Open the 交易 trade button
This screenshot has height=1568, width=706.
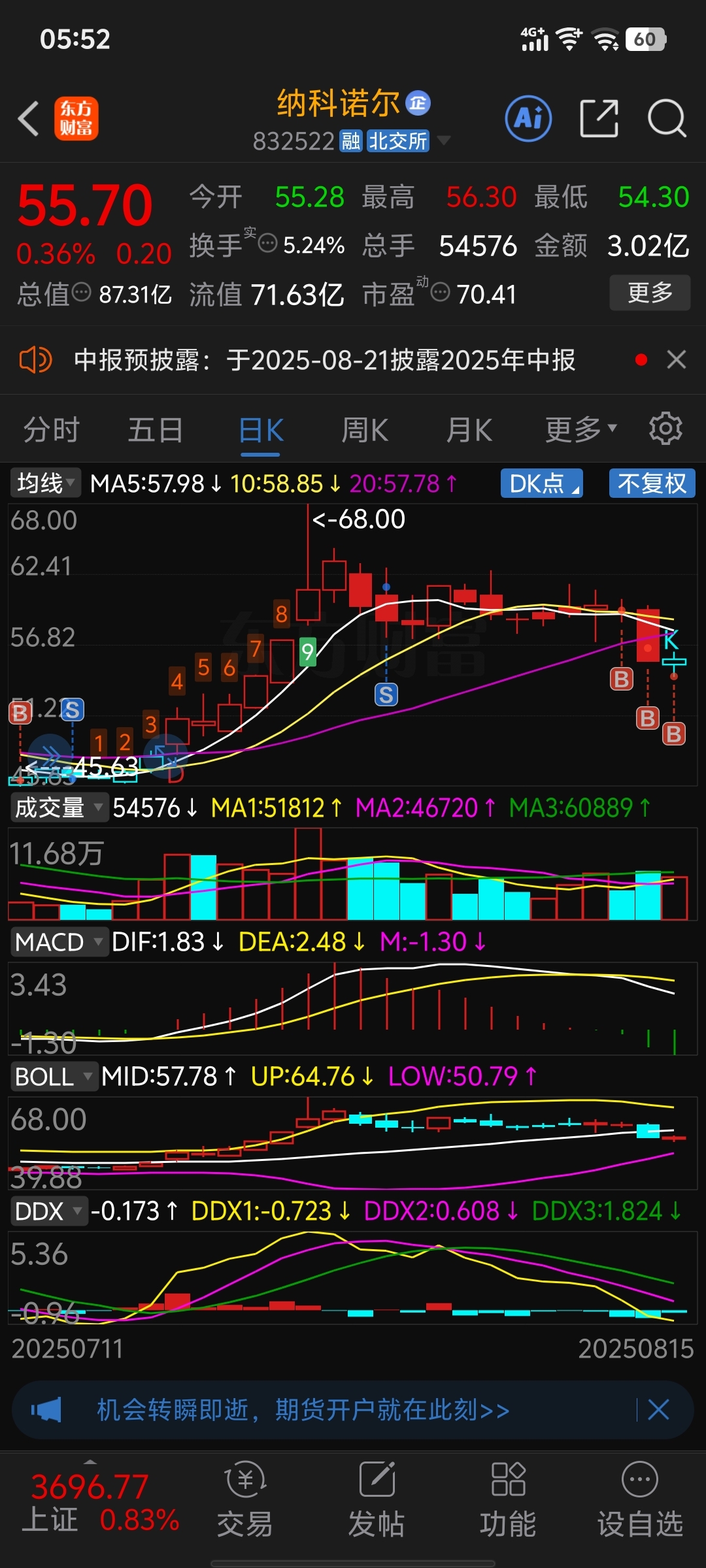(245, 1500)
